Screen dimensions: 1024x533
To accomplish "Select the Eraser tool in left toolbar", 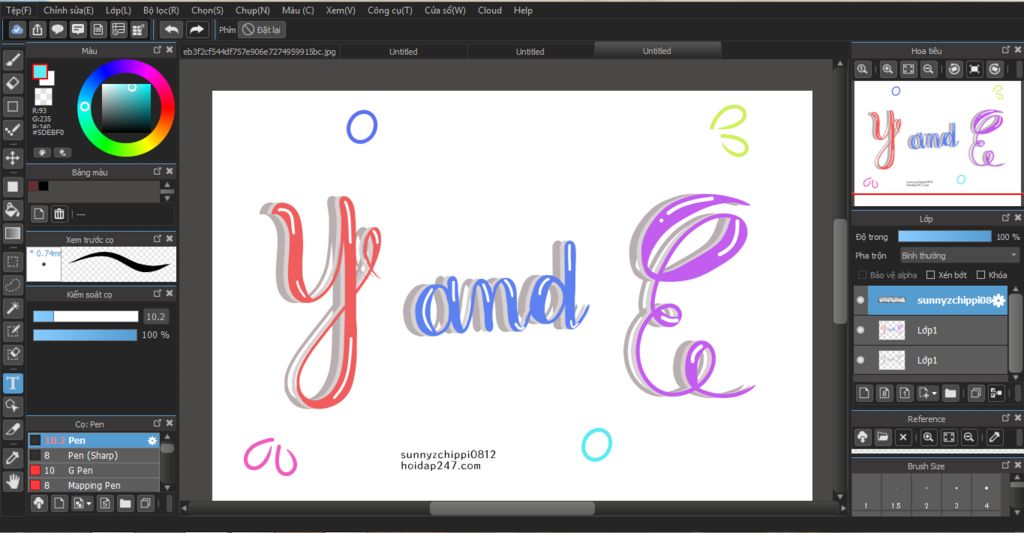I will tap(12, 83).
